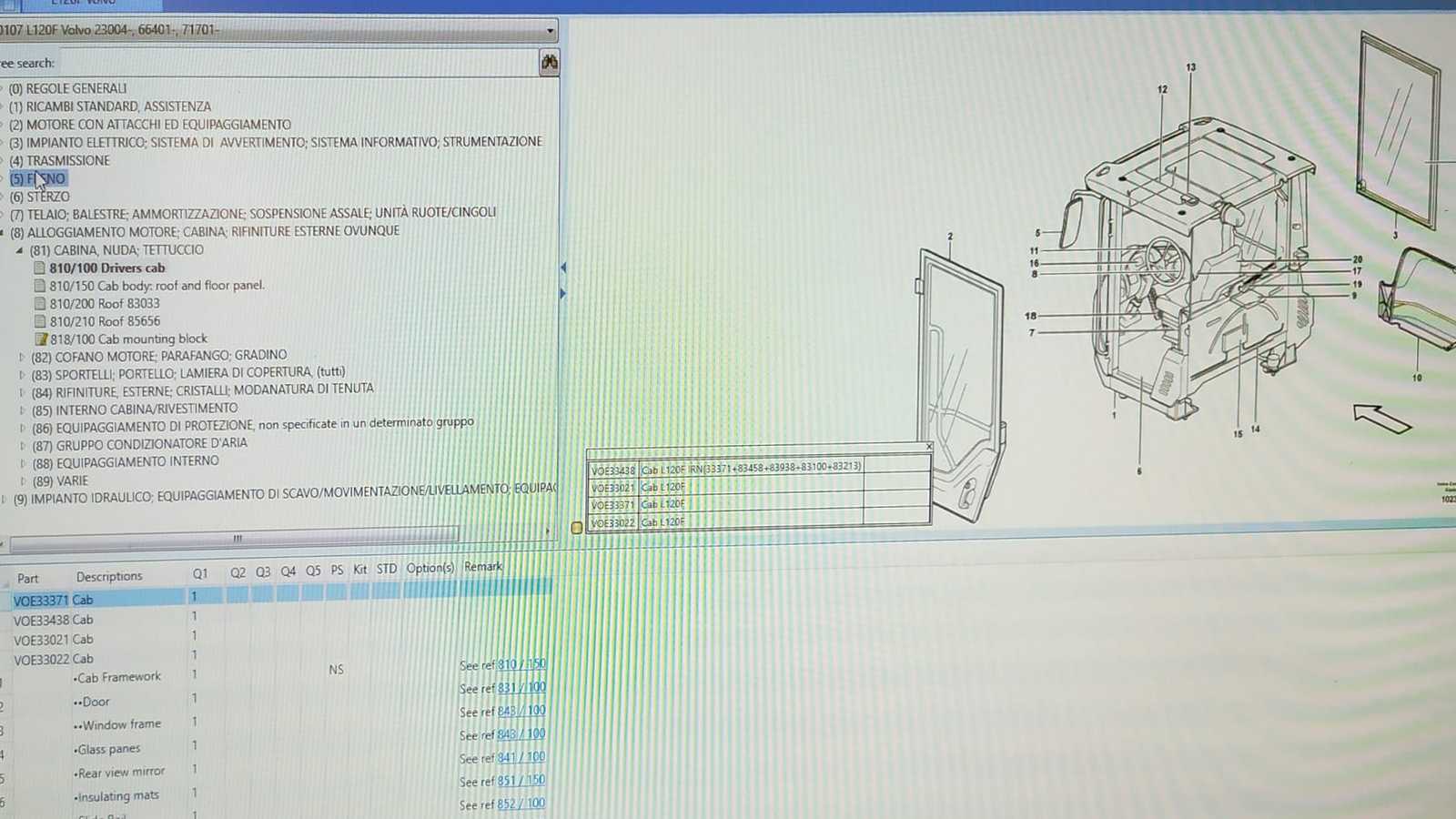Open the L120F Volvo model dropdown
The width and height of the screenshot is (1456, 819).
coord(550,30)
